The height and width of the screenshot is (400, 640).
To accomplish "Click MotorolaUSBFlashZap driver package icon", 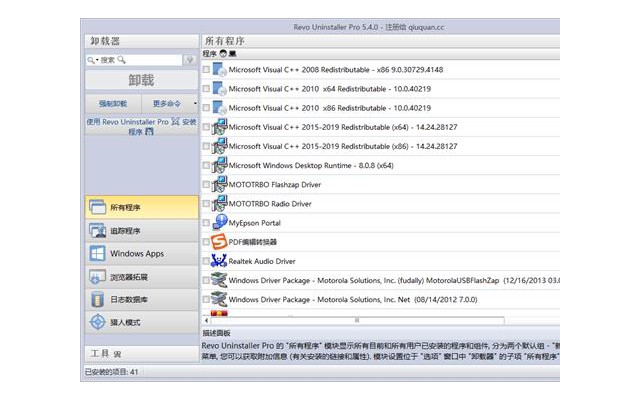I will click(x=219, y=280).
